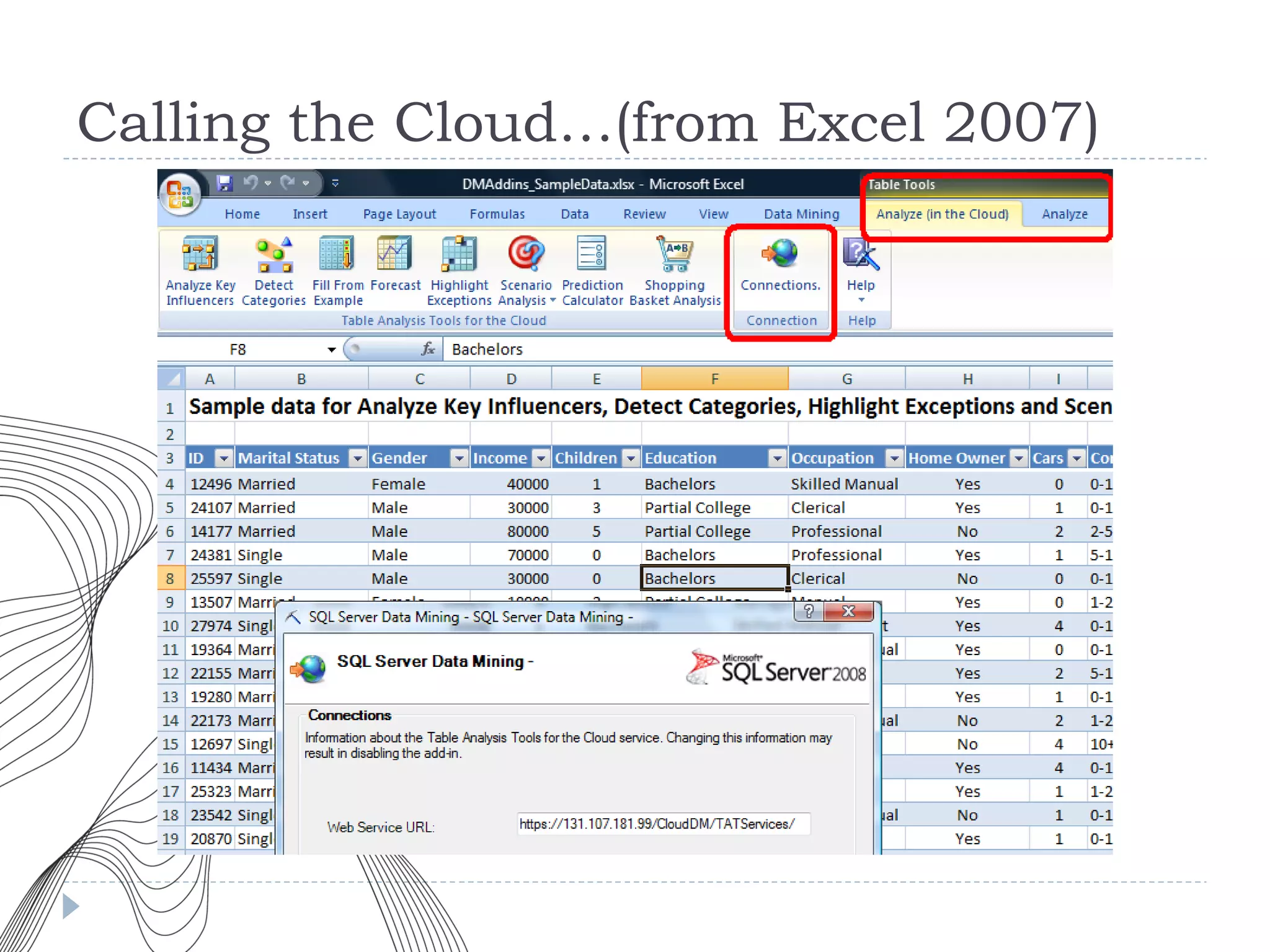
Task: Launch Shopping Basket Analysis
Action: (x=675, y=271)
